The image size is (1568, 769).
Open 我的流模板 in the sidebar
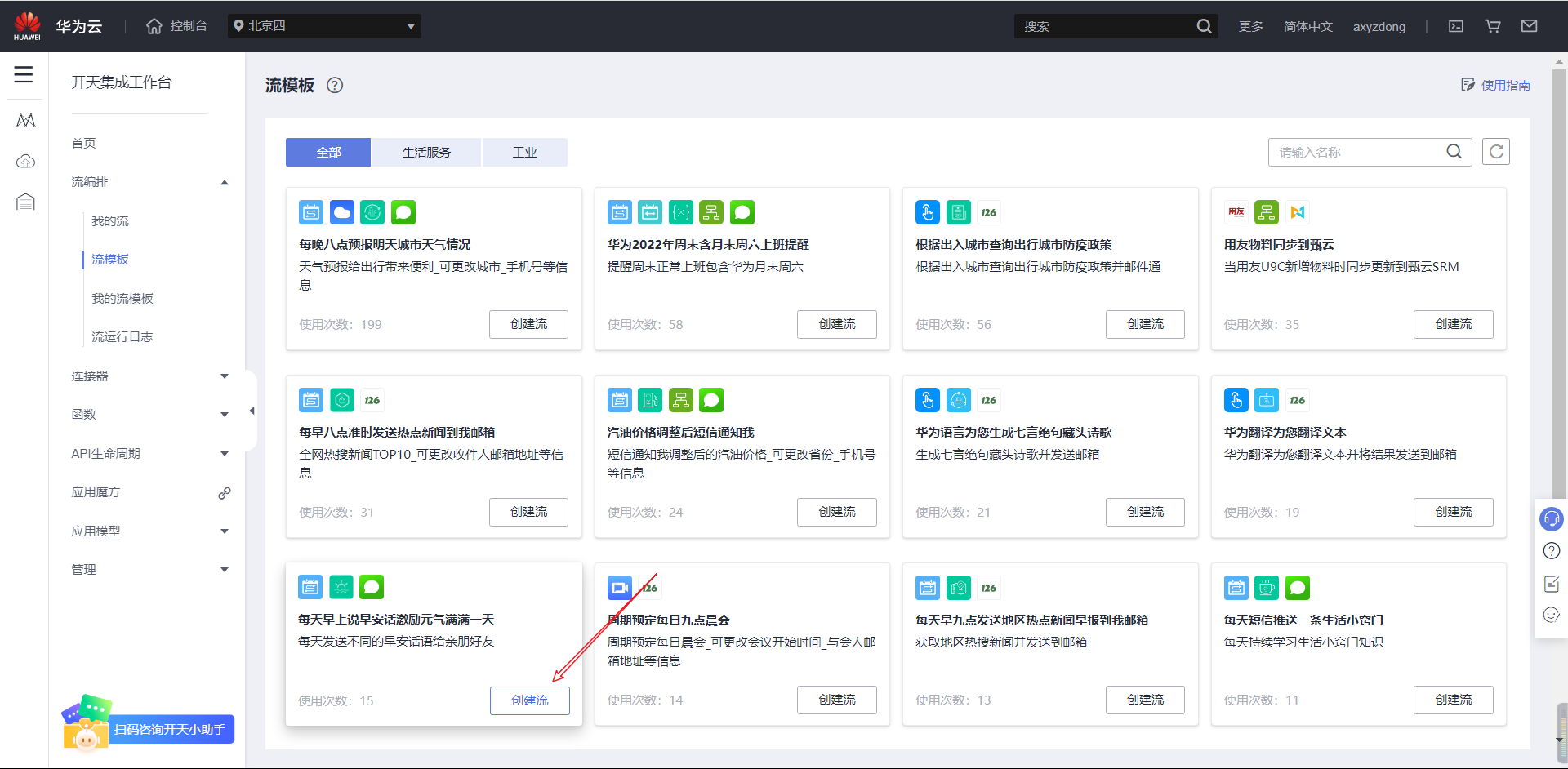pos(122,299)
